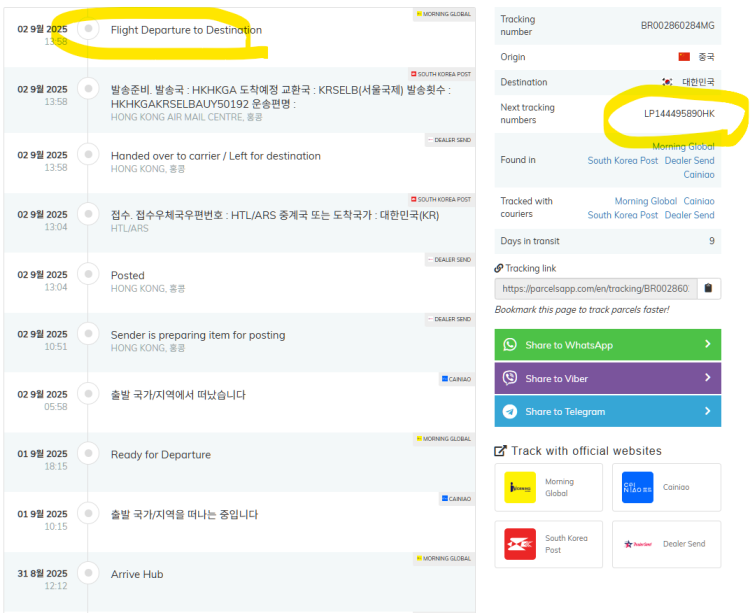The width and height of the screenshot is (750, 613).
Task: Open South Korea Post link in Found in
Action: click(623, 161)
